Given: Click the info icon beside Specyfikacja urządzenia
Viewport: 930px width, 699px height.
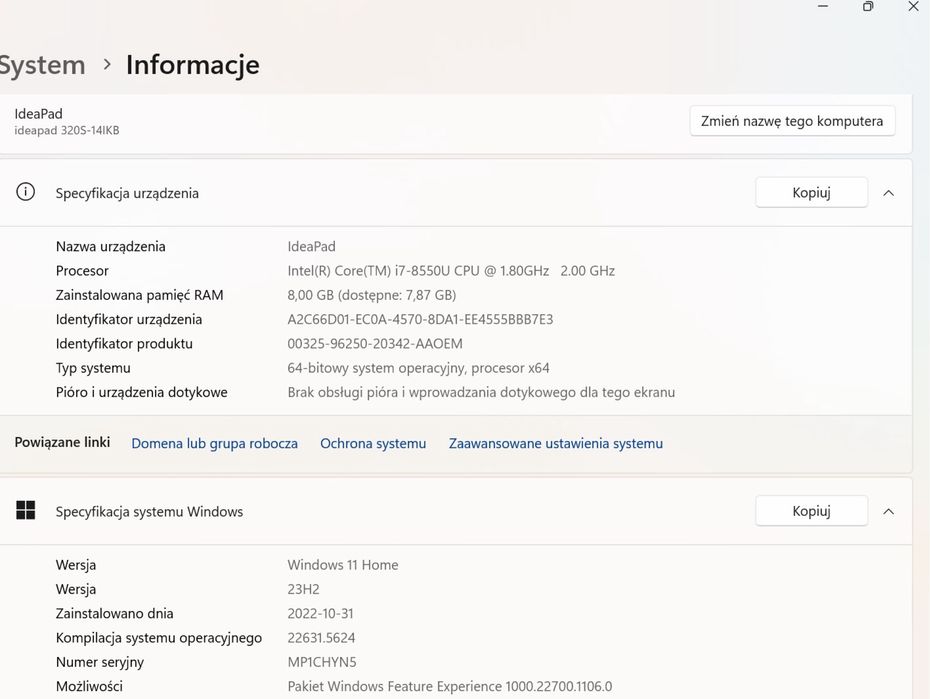Looking at the screenshot, I should 26,192.
